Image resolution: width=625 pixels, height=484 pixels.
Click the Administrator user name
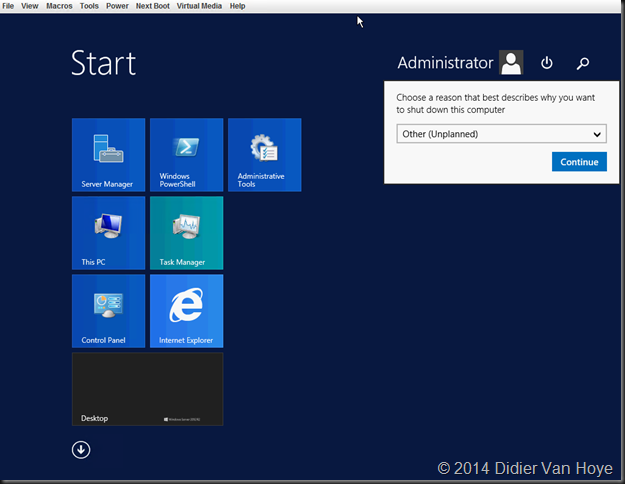(x=445, y=63)
